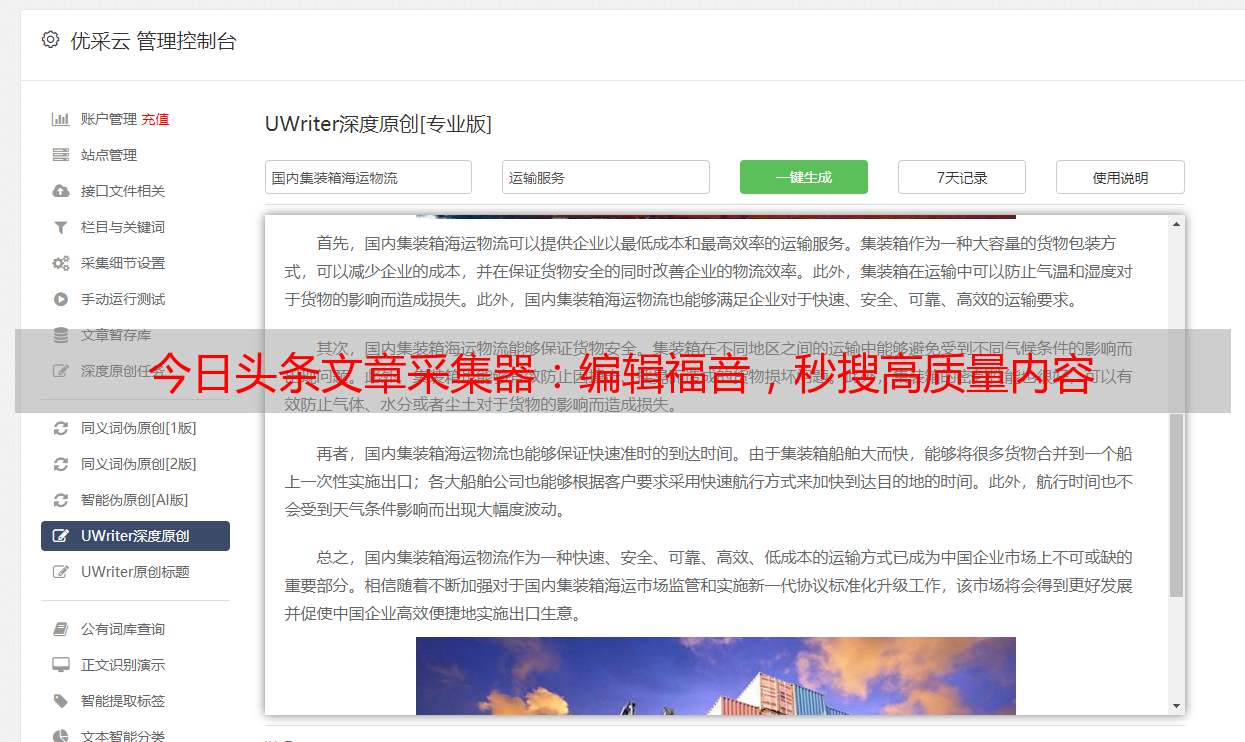Image resolution: width=1245 pixels, height=742 pixels.
Task: Click the bar chart icon for 账户管理
Action: [61, 119]
